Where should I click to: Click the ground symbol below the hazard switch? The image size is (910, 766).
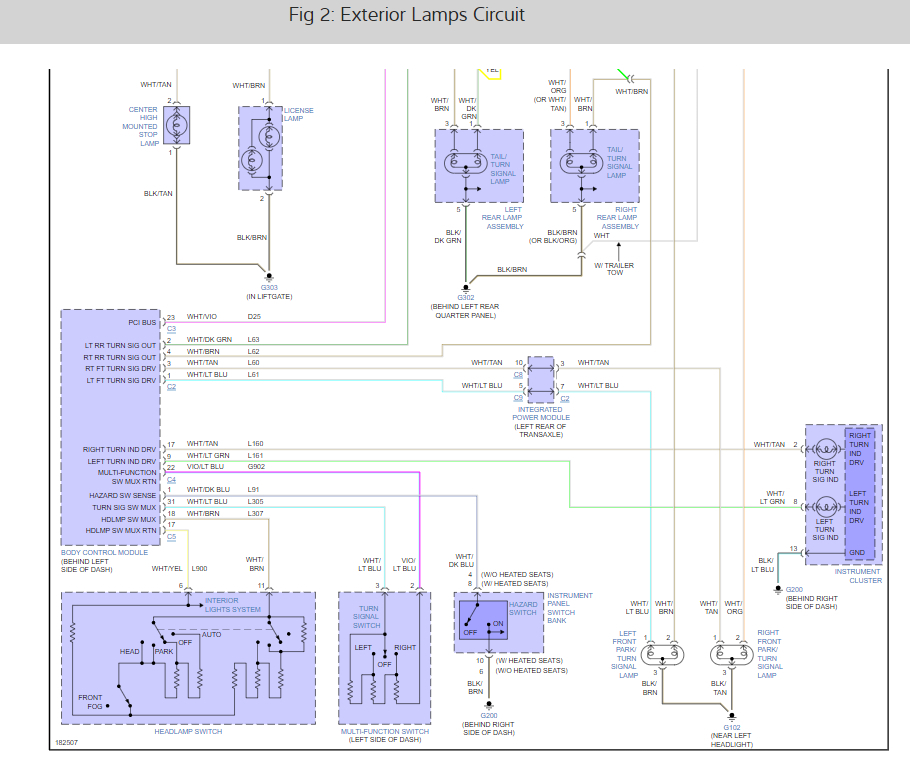point(489,705)
